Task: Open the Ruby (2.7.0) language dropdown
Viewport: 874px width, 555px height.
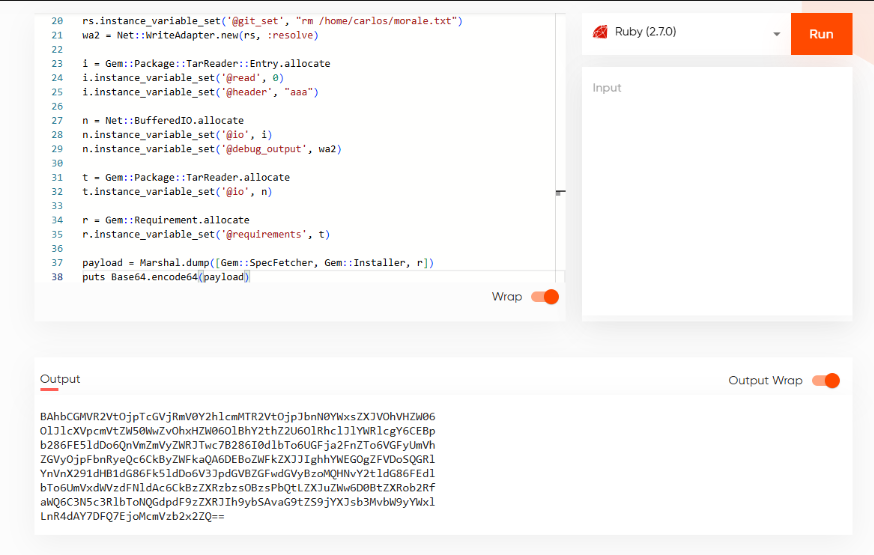Action: click(x=686, y=32)
